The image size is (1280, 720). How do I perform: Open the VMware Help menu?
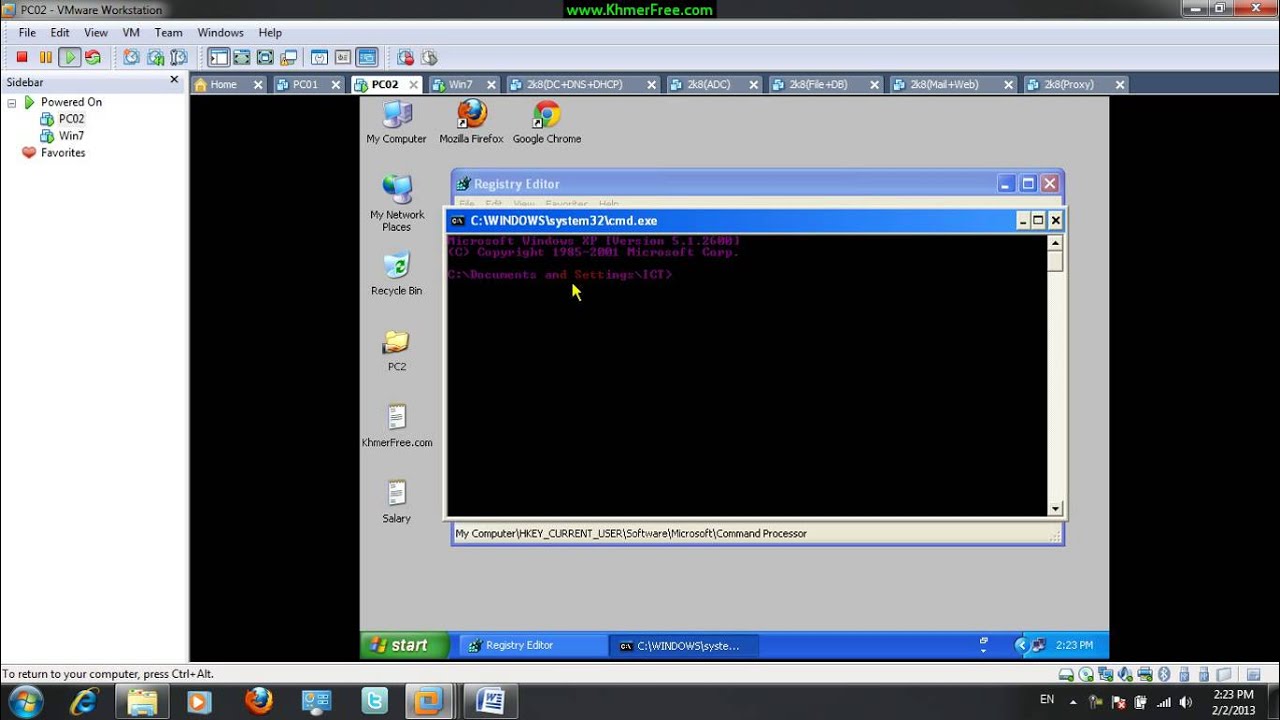[270, 33]
